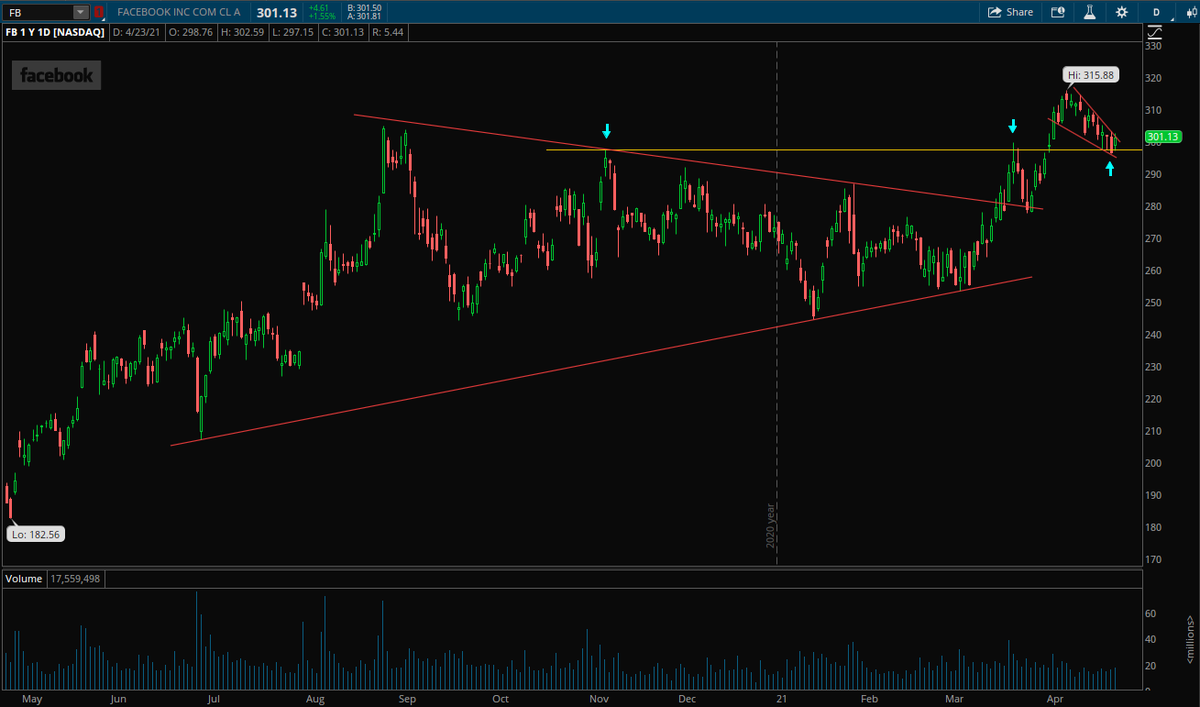Viewport: 1200px width, 707px height.
Task: Click the 60 volume axis label
Action: pos(1151,614)
